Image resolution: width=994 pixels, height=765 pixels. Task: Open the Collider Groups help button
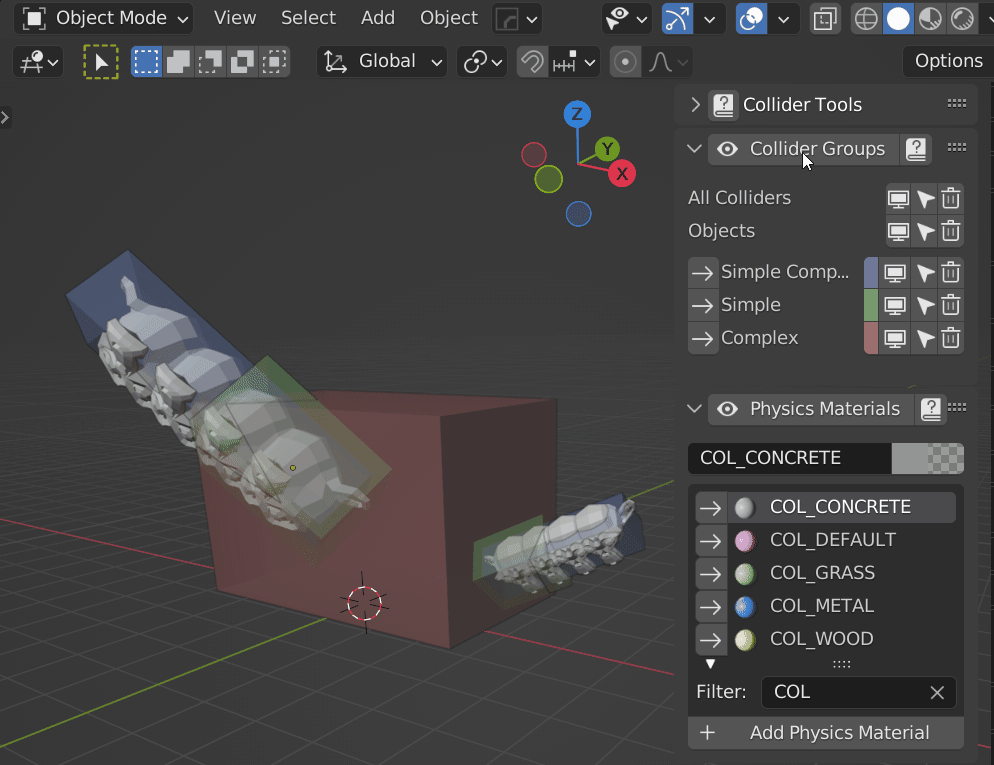(916, 148)
